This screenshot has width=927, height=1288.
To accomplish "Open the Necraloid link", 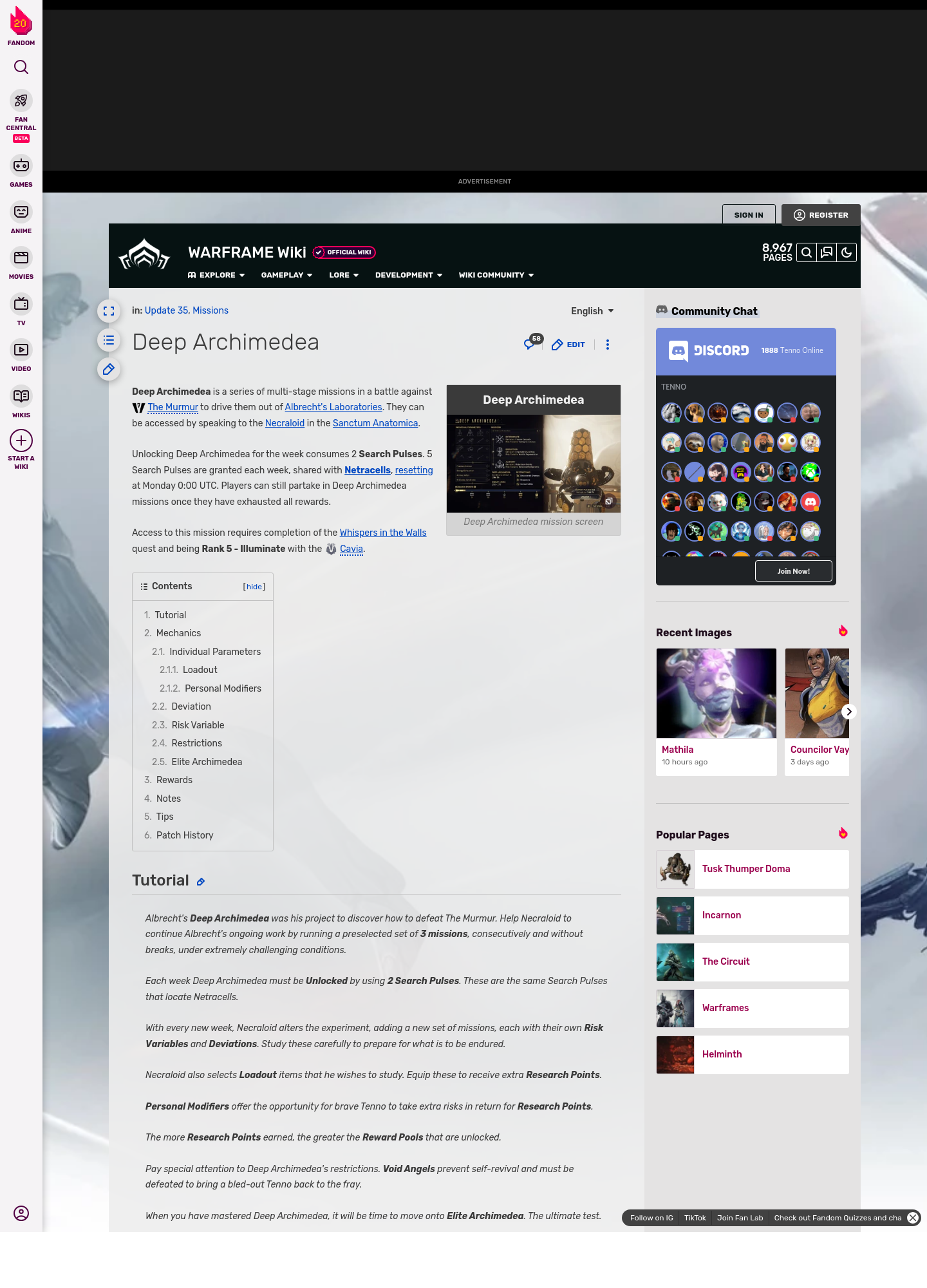I will tap(285, 423).
